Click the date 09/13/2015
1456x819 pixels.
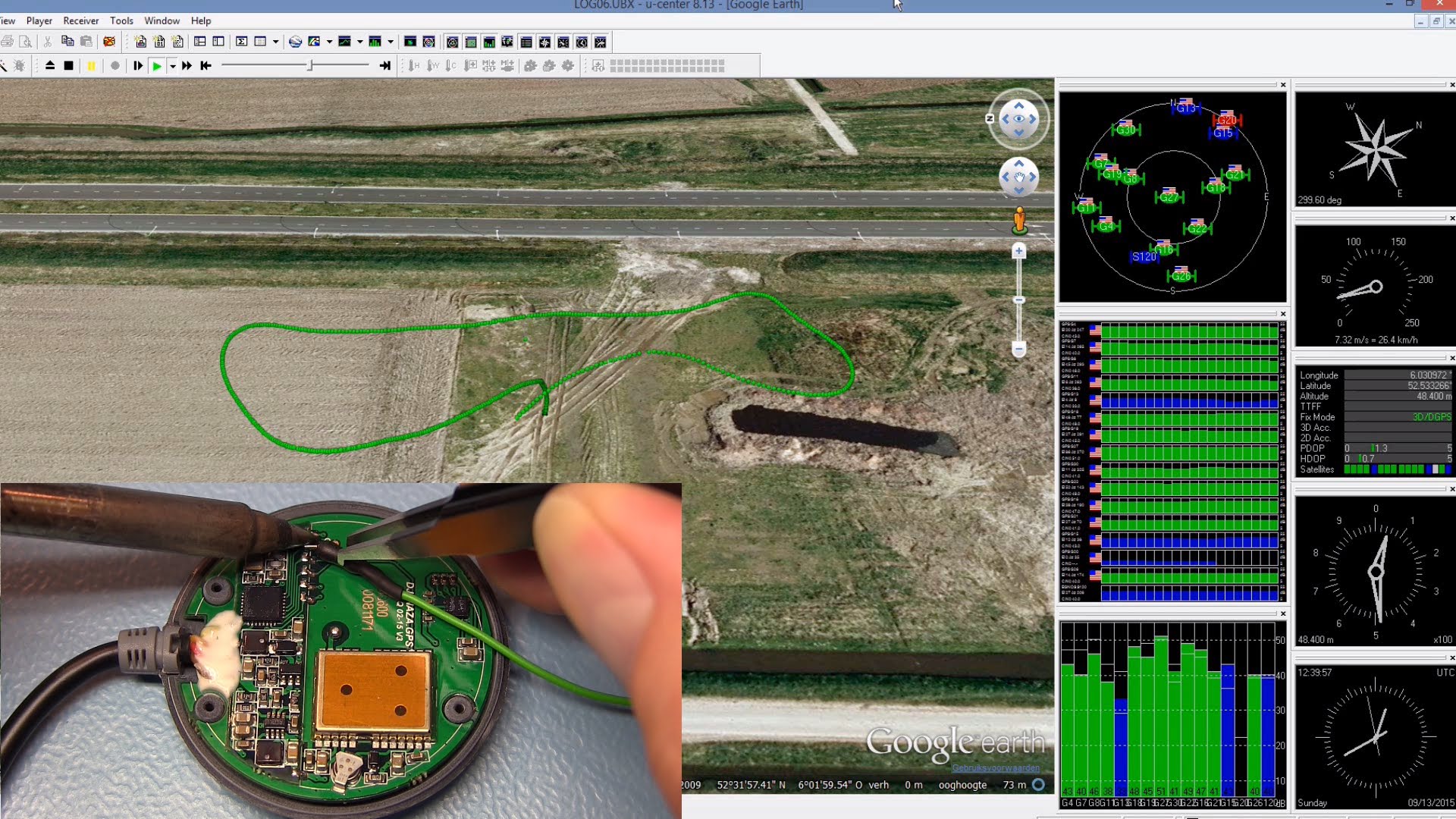tap(1430, 802)
